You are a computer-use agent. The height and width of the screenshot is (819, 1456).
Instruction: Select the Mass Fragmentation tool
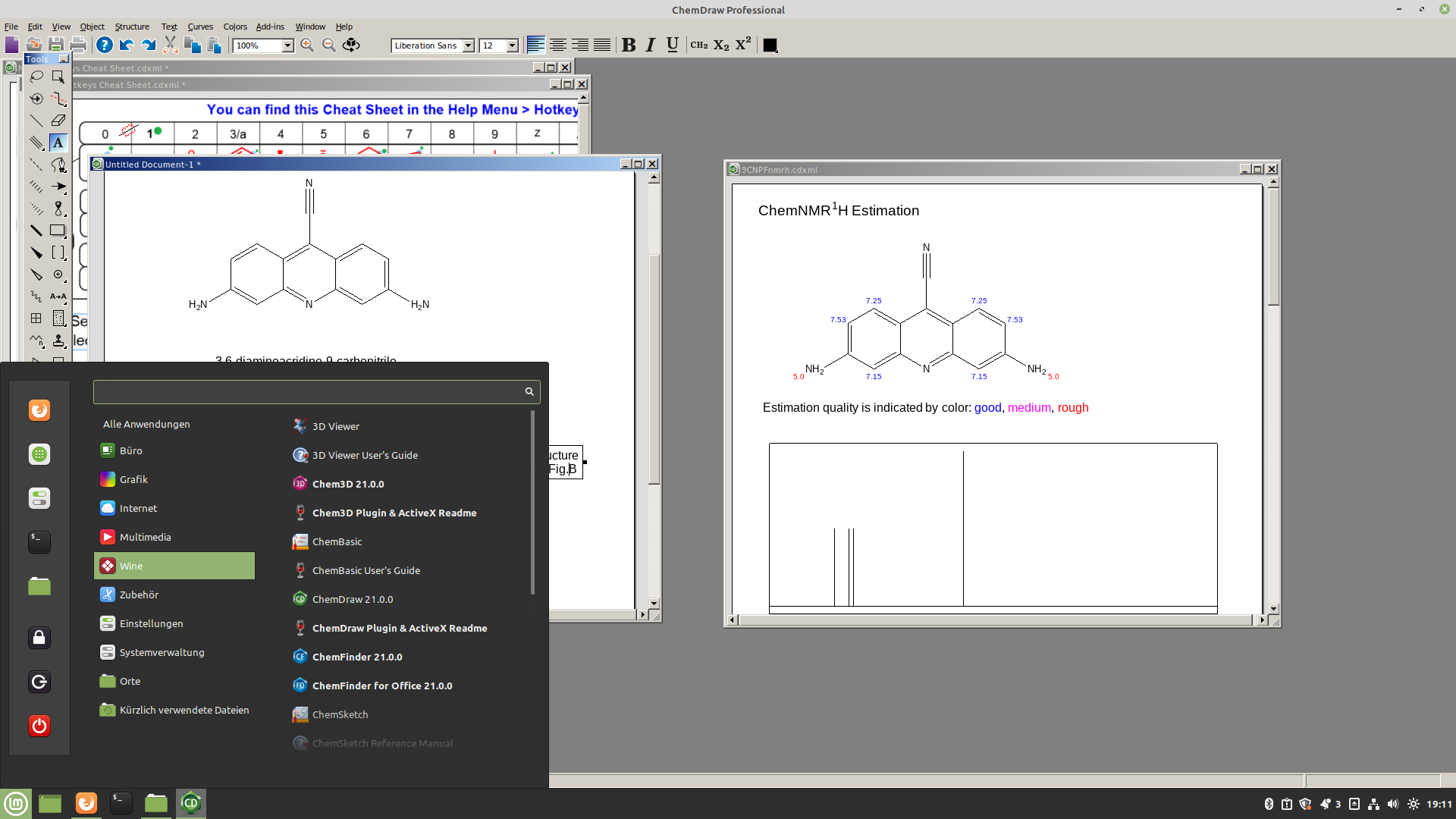[58, 99]
